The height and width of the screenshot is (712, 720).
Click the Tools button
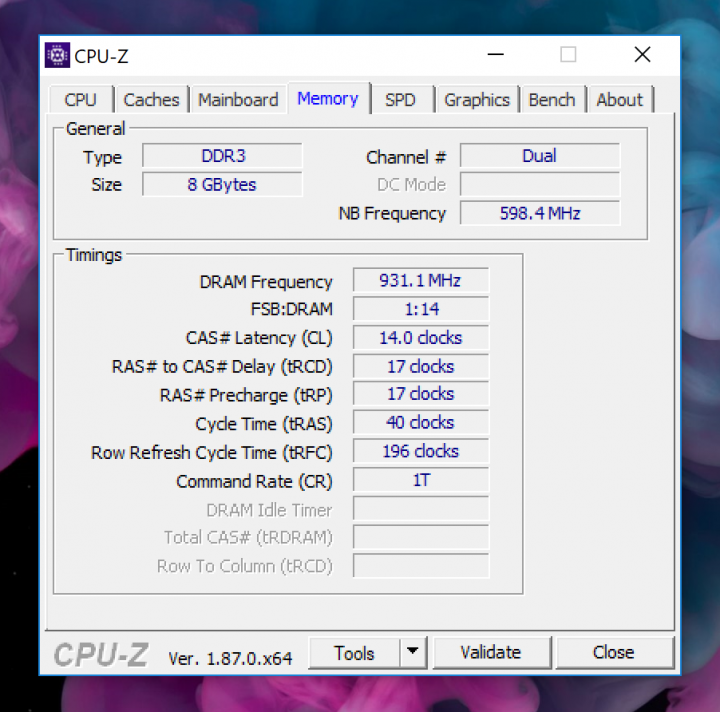tap(354, 653)
